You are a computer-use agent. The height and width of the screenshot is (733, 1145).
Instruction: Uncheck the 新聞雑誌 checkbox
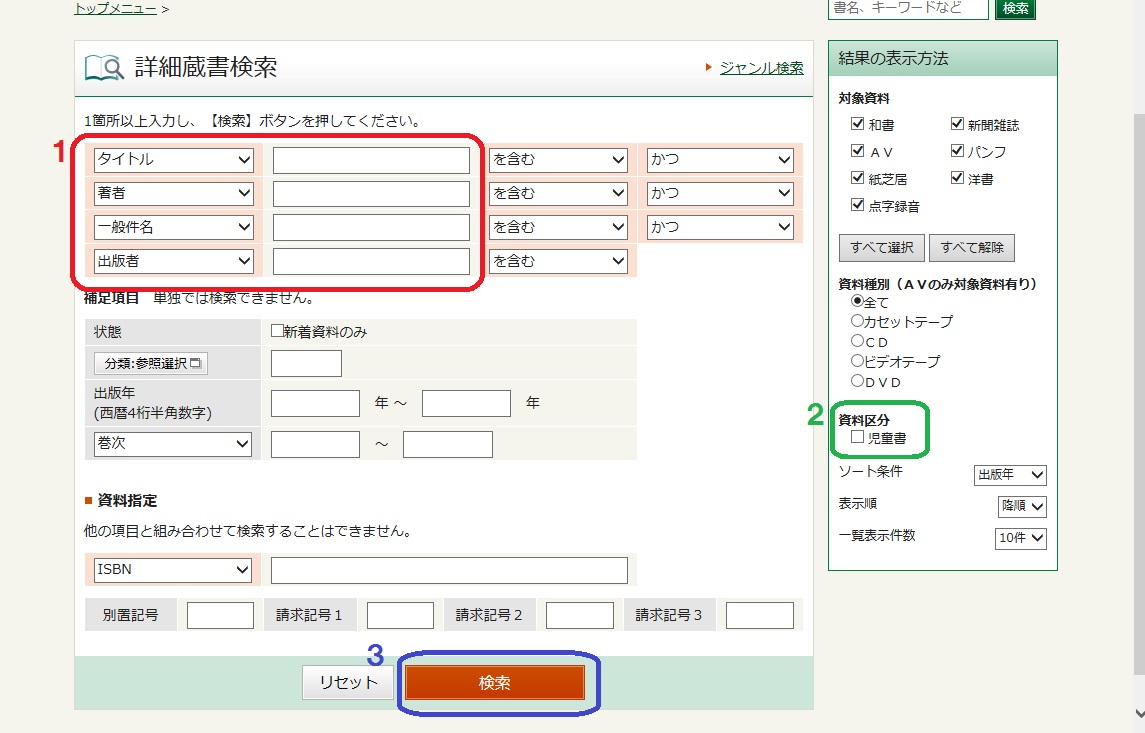[x=957, y=125]
